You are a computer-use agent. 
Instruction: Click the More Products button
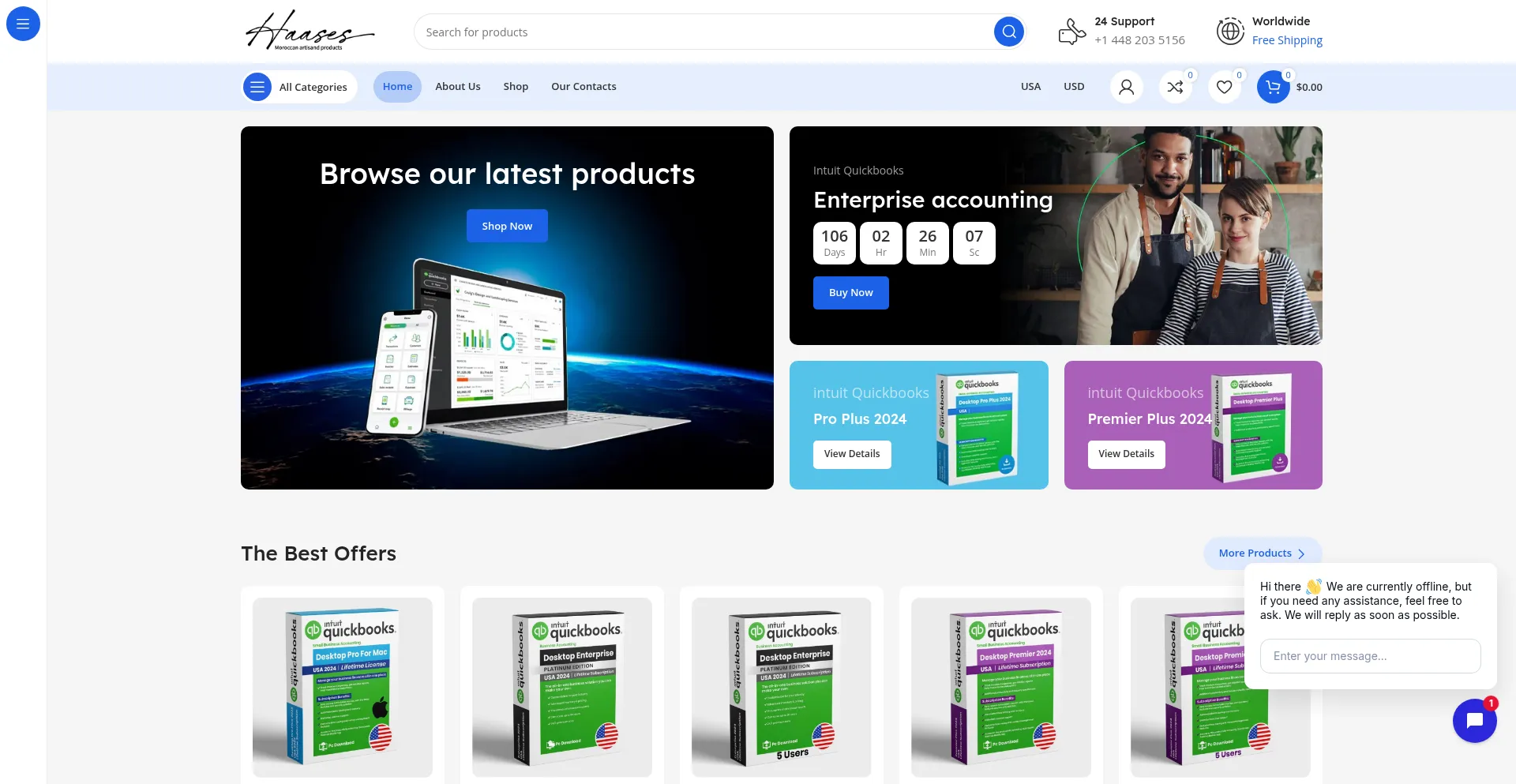1263,553
